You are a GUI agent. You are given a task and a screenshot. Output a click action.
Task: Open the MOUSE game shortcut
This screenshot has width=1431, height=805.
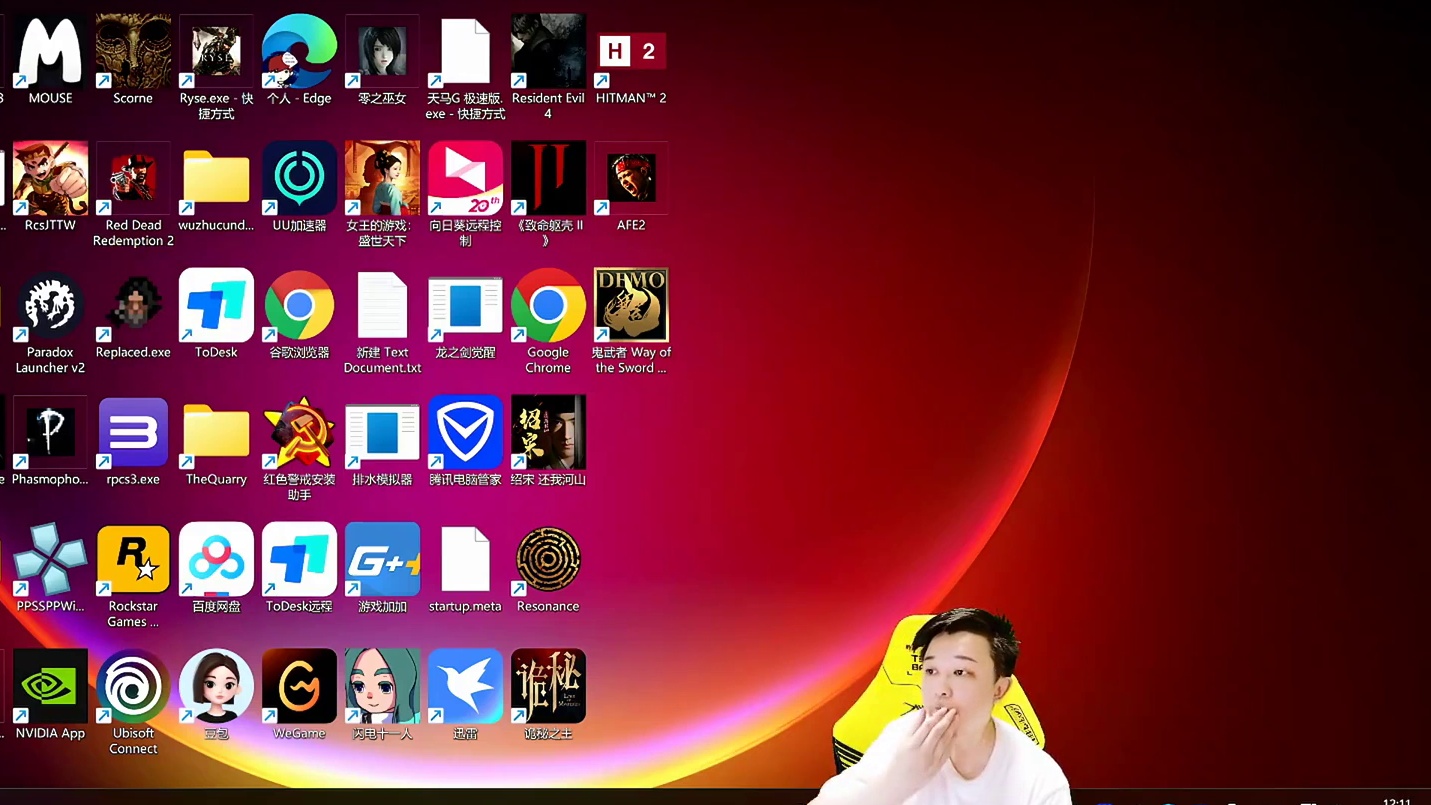point(50,52)
